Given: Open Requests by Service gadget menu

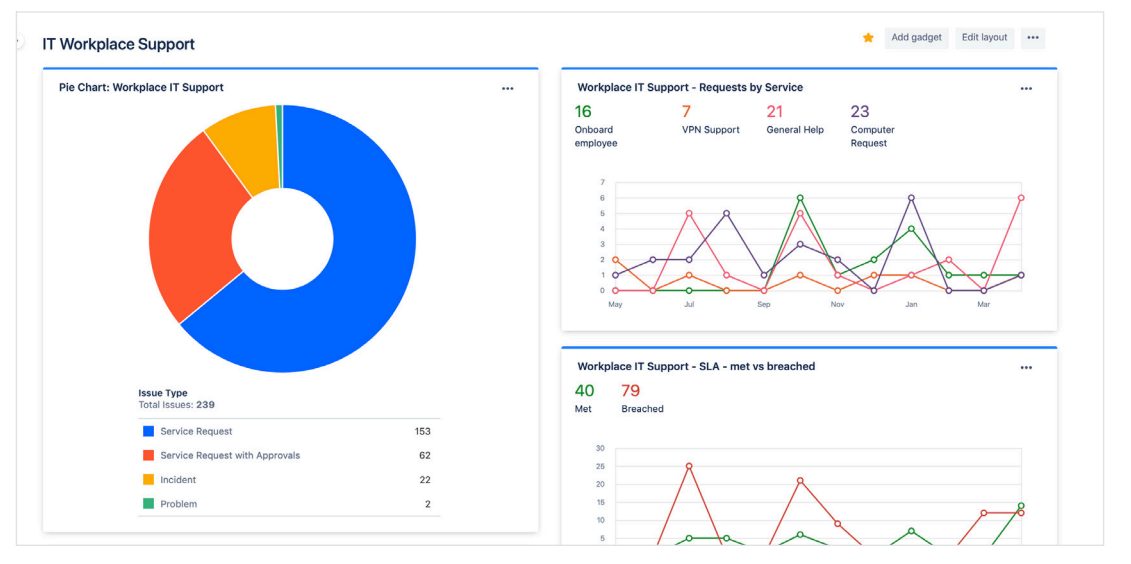Looking at the screenshot, I should coord(1025,89).
